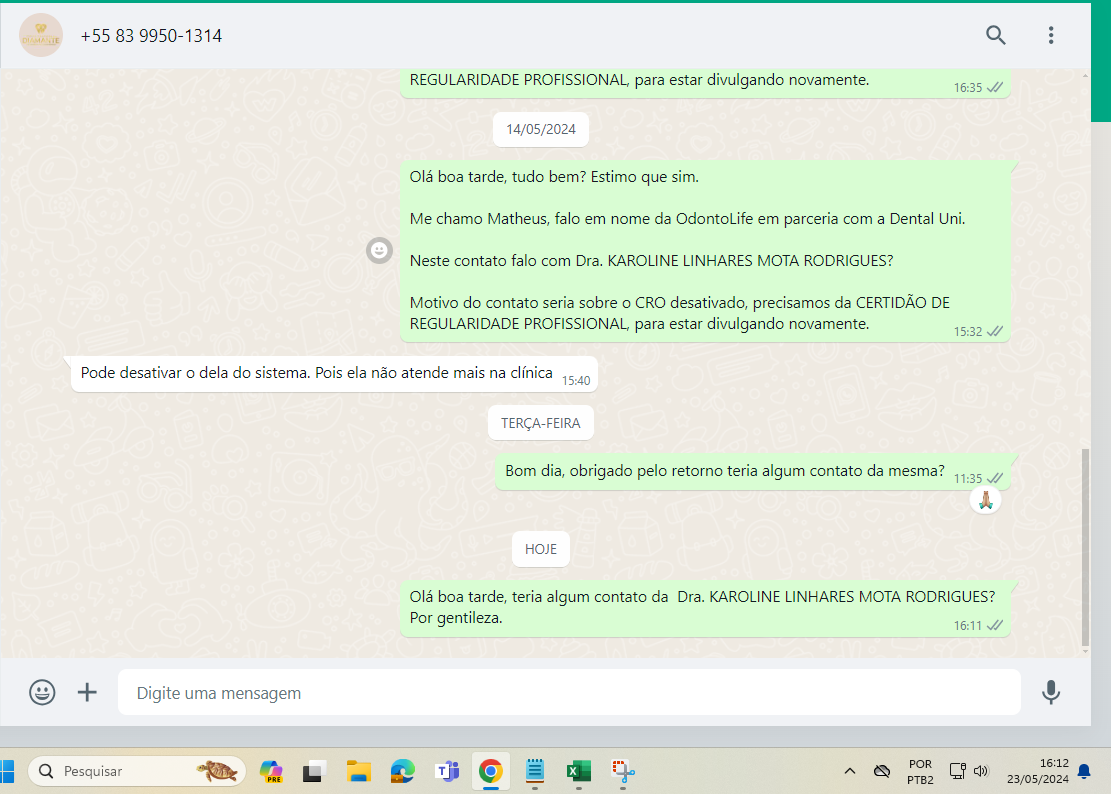Click the emoji reaction button beside Matheus message
Screen dimensions: 1111x794
379,250
